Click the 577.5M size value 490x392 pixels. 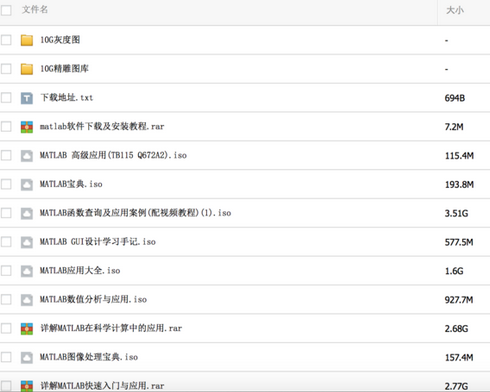tap(459, 242)
